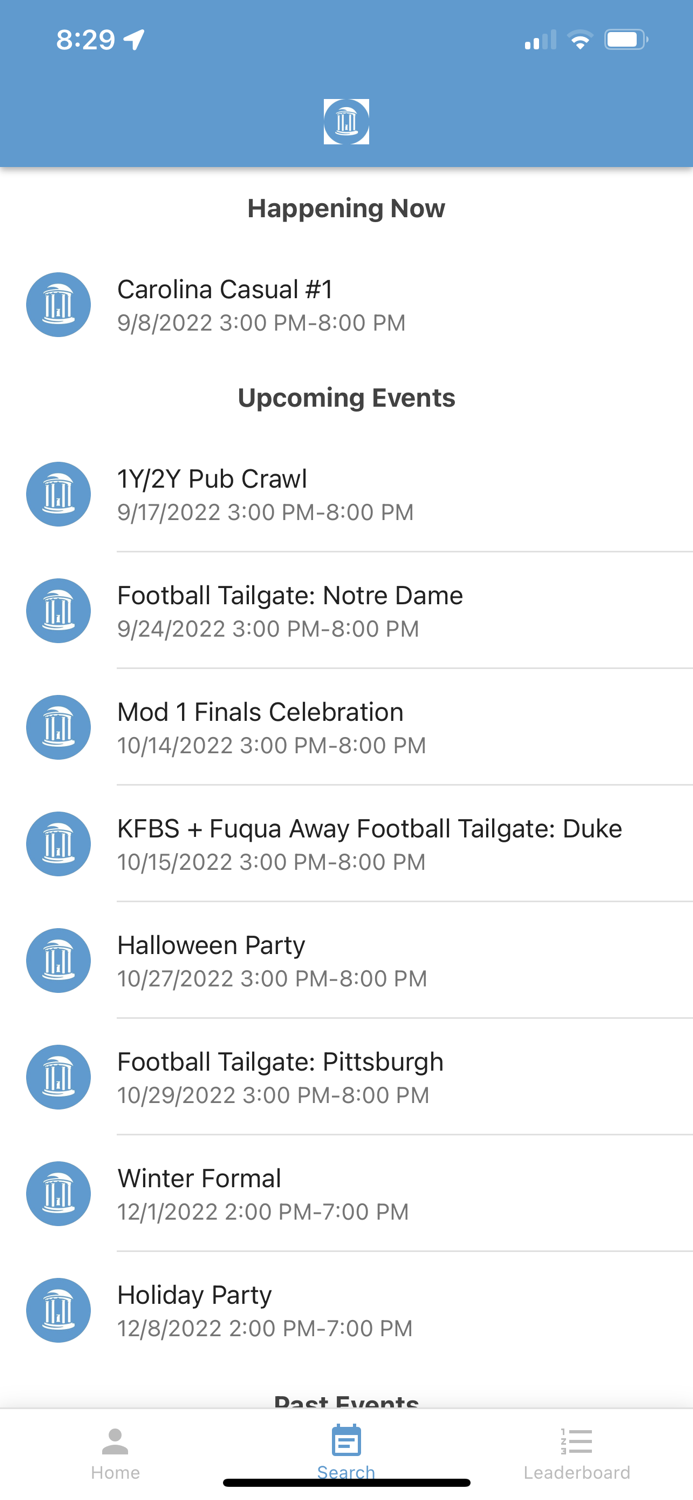Tap the icon next to Holiday Party

[x=58, y=1310]
